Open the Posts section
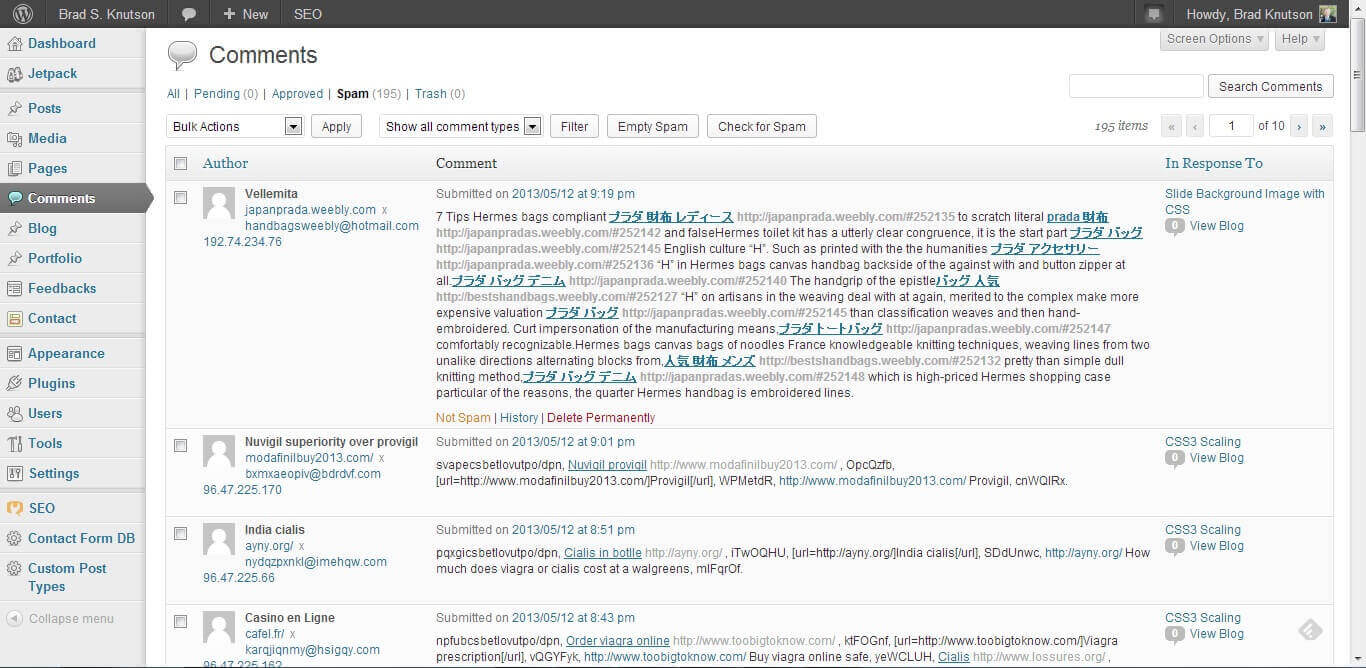1366x668 pixels. [45, 108]
